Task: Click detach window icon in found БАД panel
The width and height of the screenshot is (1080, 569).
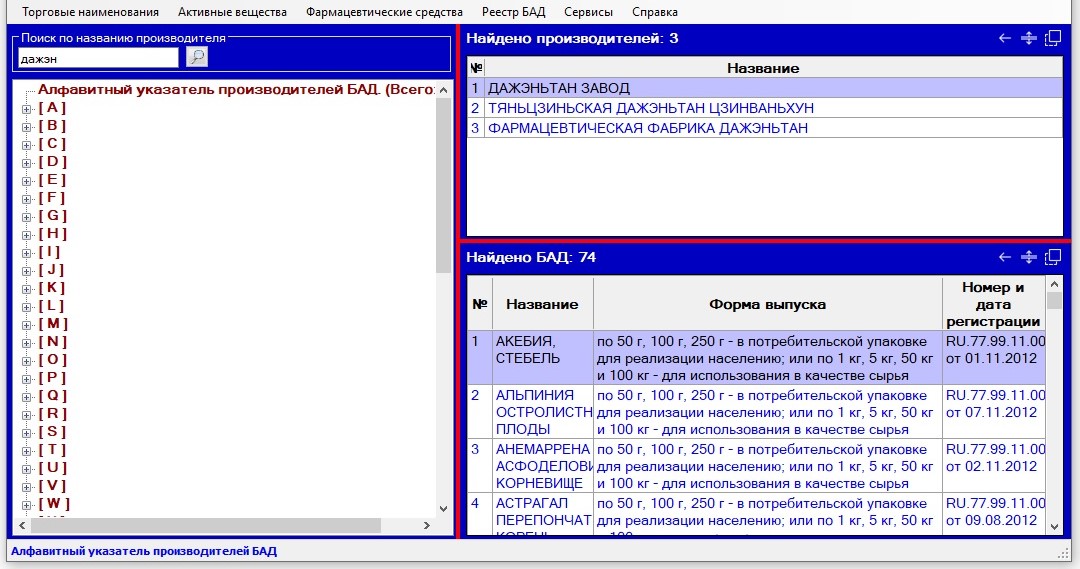Action: [x=1052, y=258]
